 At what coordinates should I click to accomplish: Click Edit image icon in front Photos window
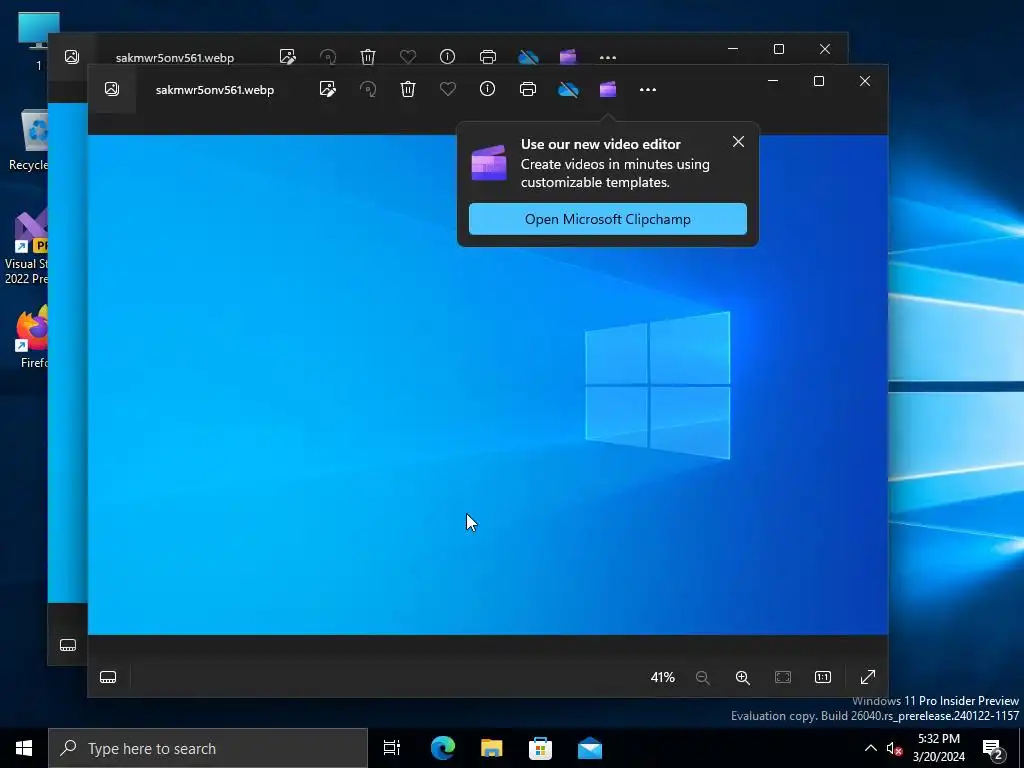pos(328,89)
